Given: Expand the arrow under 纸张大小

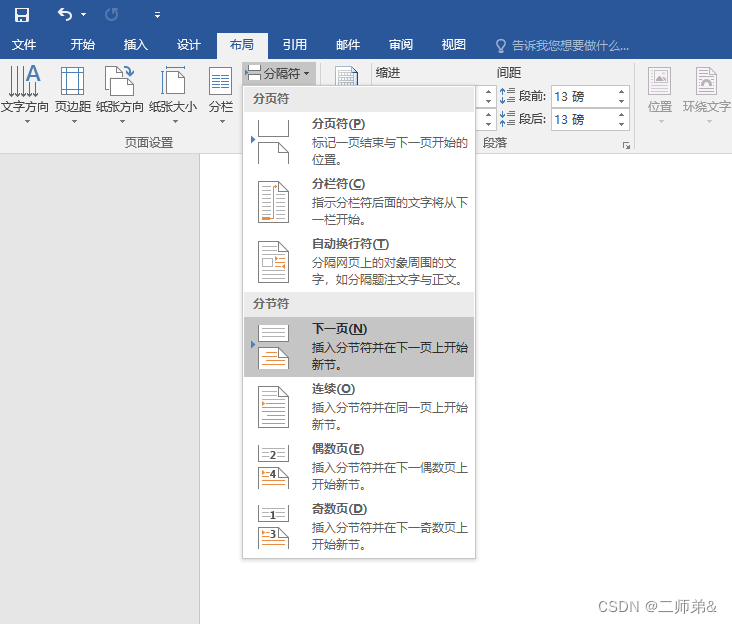Looking at the screenshot, I should (x=176, y=122).
